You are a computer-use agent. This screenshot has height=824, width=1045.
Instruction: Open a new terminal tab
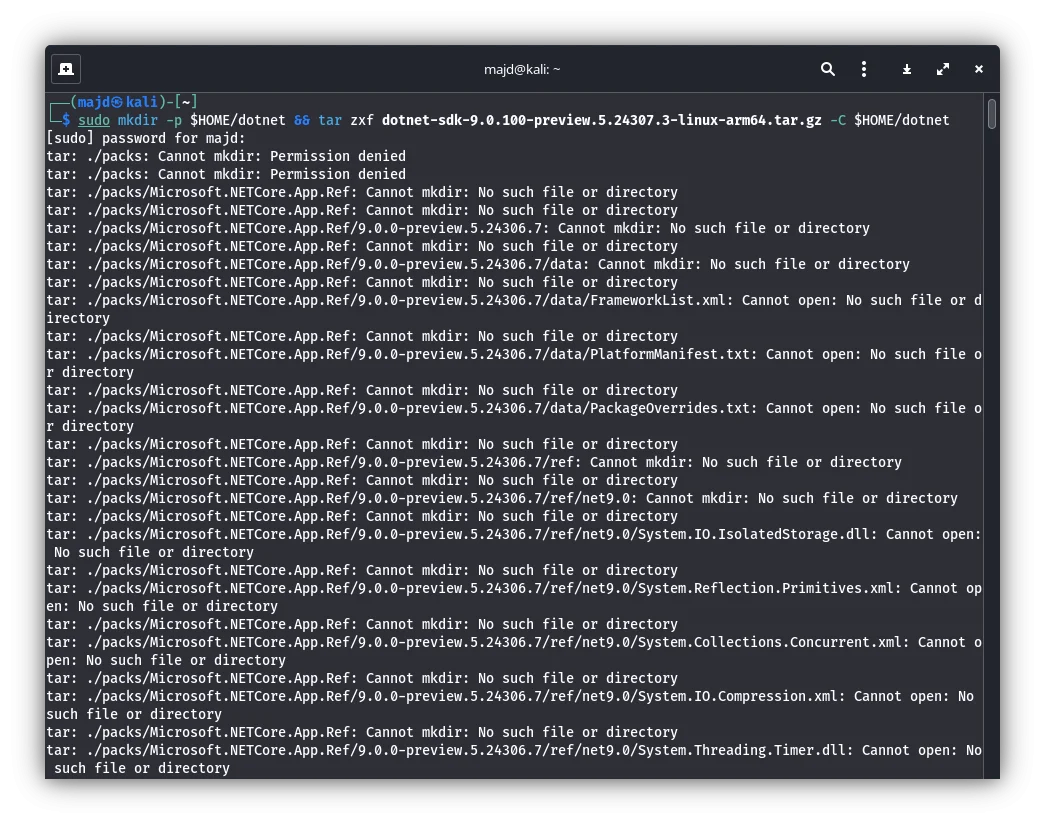tap(66, 69)
